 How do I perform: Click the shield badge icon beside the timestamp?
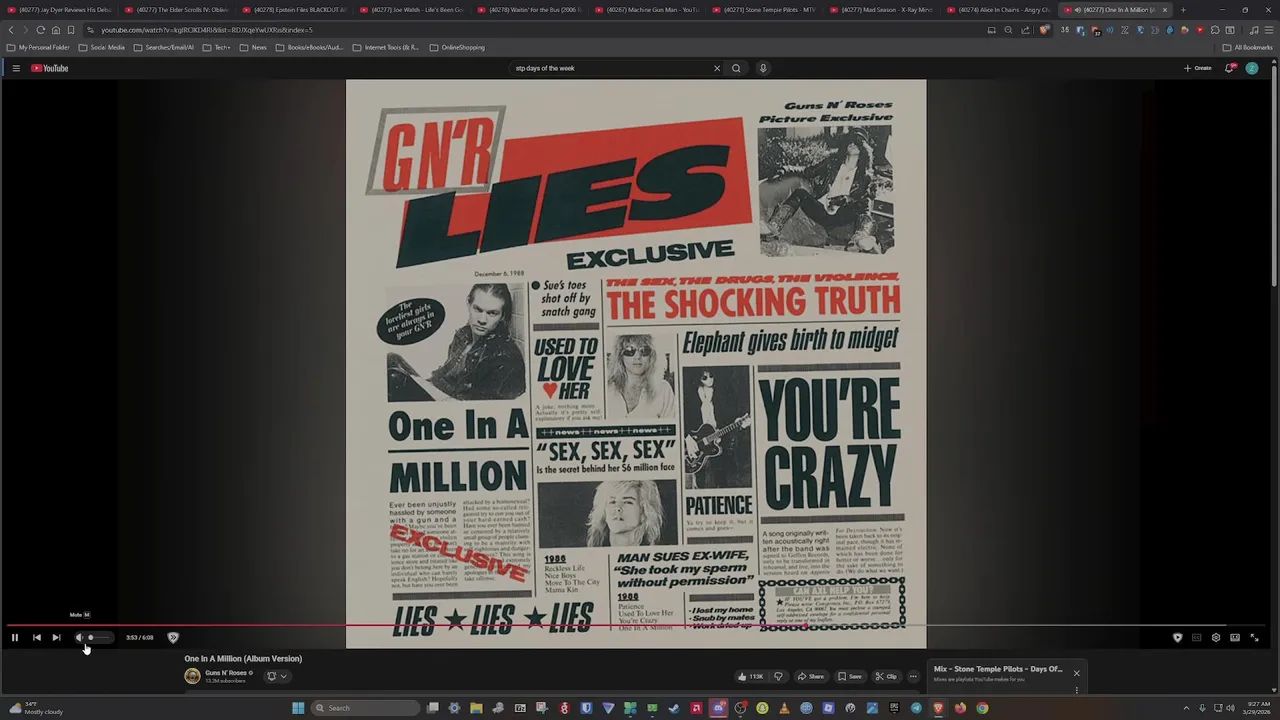pos(173,637)
